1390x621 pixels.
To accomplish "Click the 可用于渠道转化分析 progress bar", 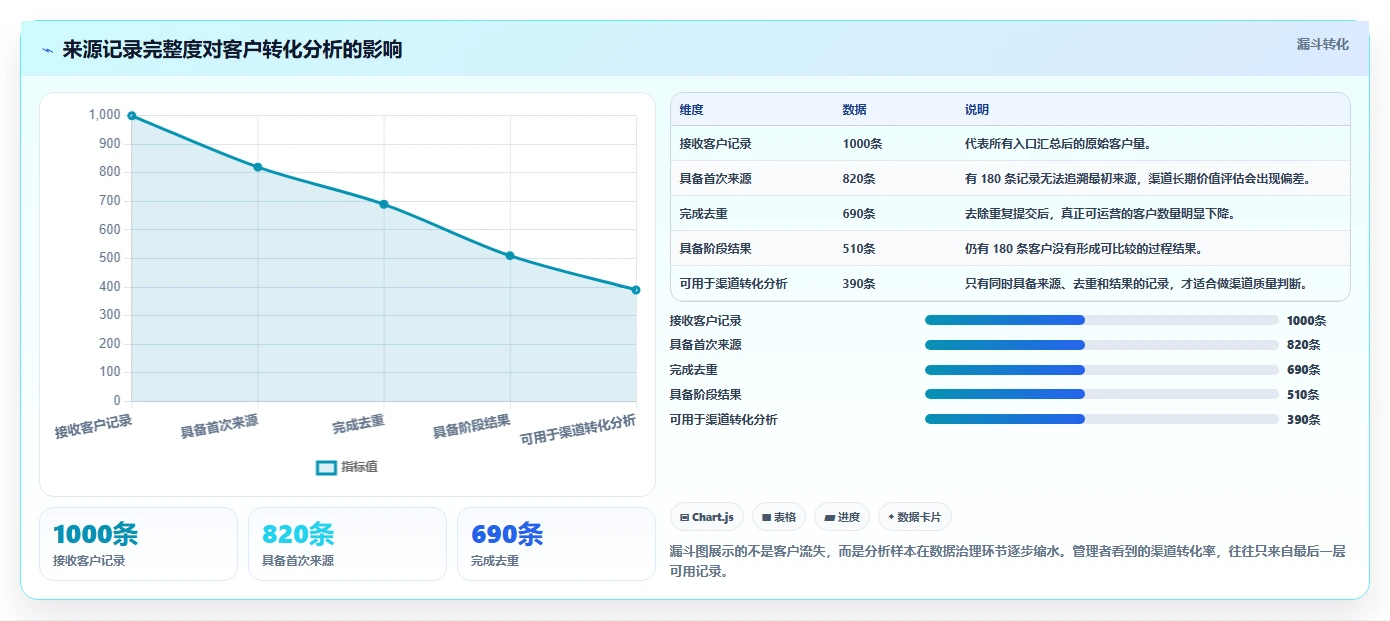I will point(1102,419).
